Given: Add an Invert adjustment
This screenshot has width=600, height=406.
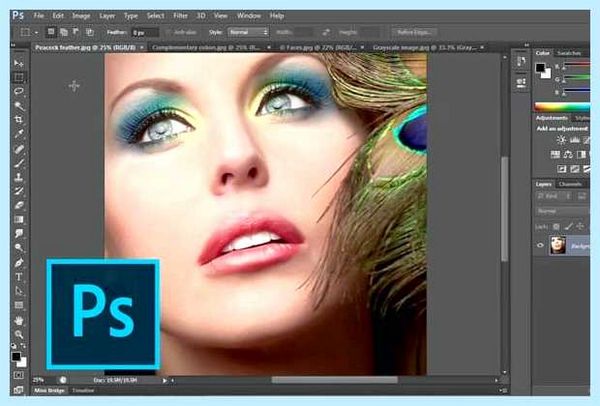Looking at the screenshot, I should point(562,169).
